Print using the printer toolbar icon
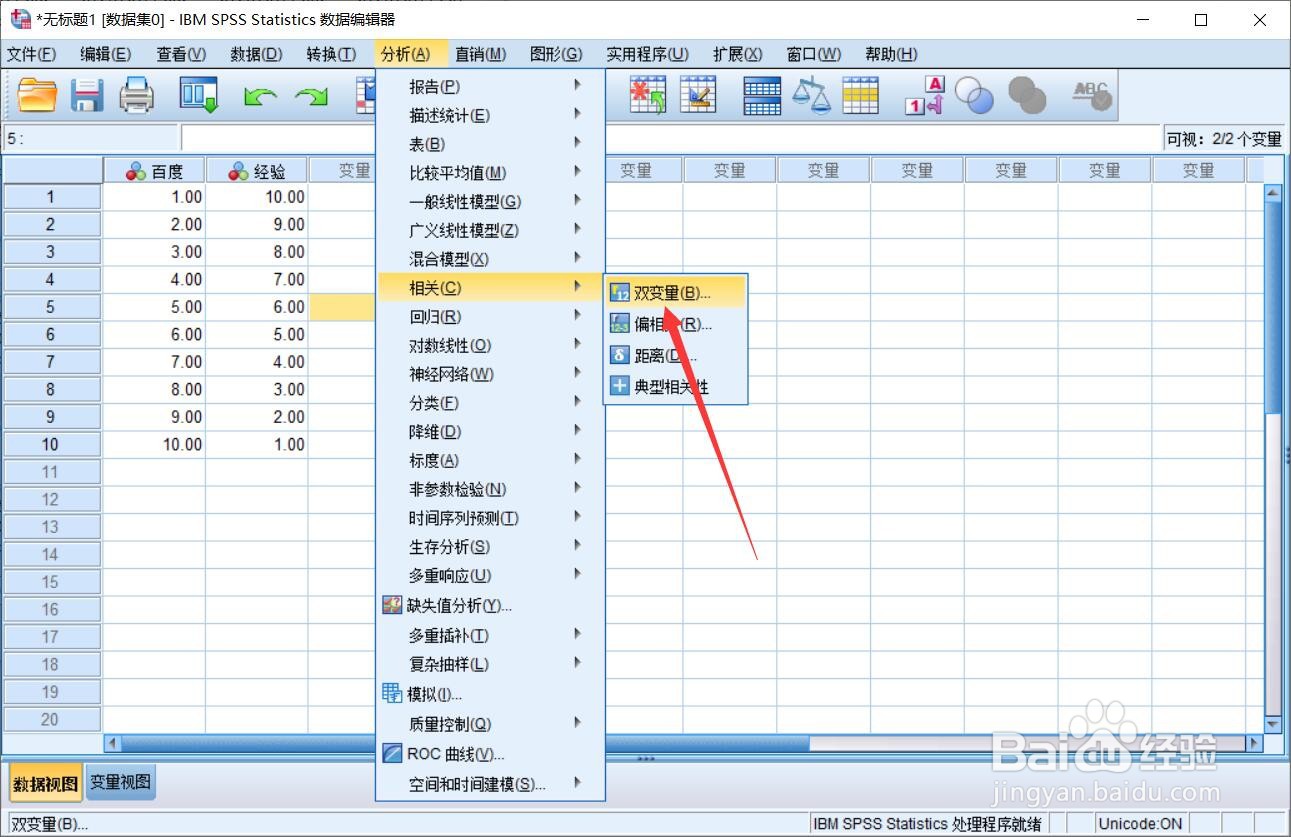Image resolution: width=1291 pixels, height=837 pixels. point(136,96)
